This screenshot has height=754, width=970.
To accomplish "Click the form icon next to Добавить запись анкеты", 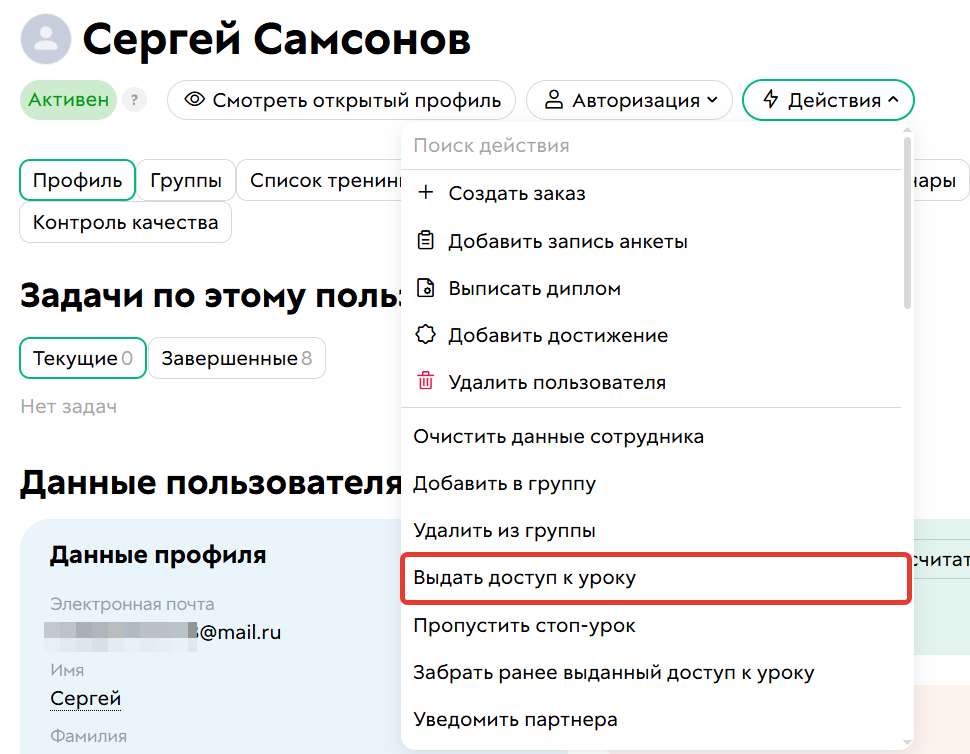I will pyautogui.click(x=424, y=240).
